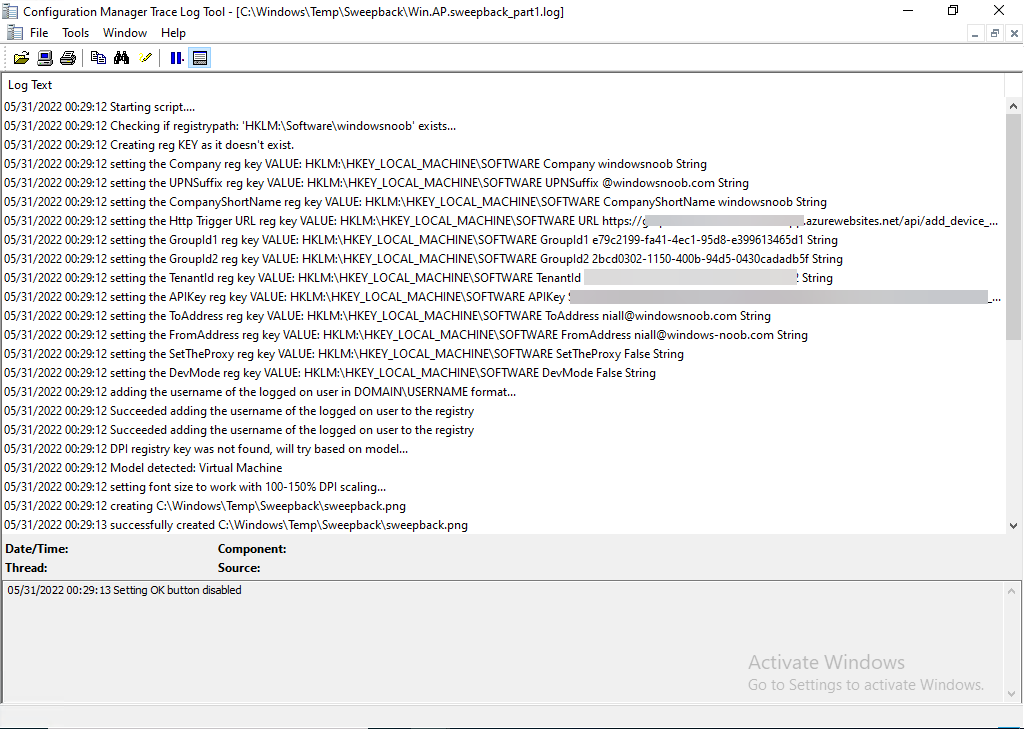Screen dimensions: 1024x729
Task: Open the Help menu
Action: click(173, 33)
